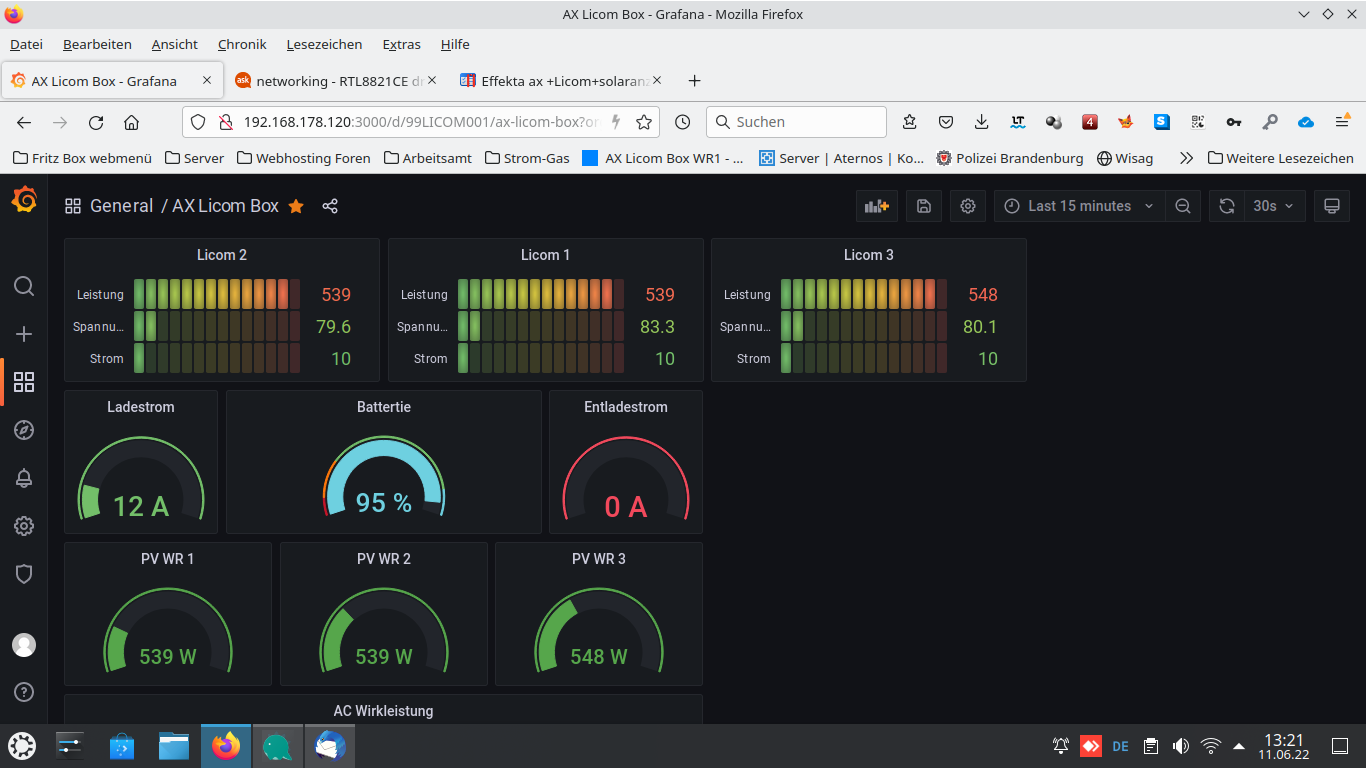Toggle the star to unfavorite dashboard

coord(296,206)
